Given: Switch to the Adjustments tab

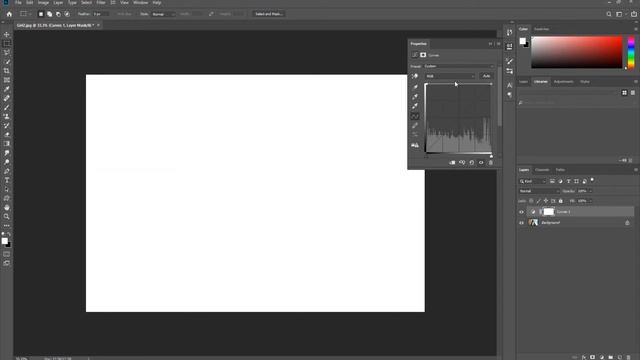Looking at the screenshot, I should (x=564, y=82).
